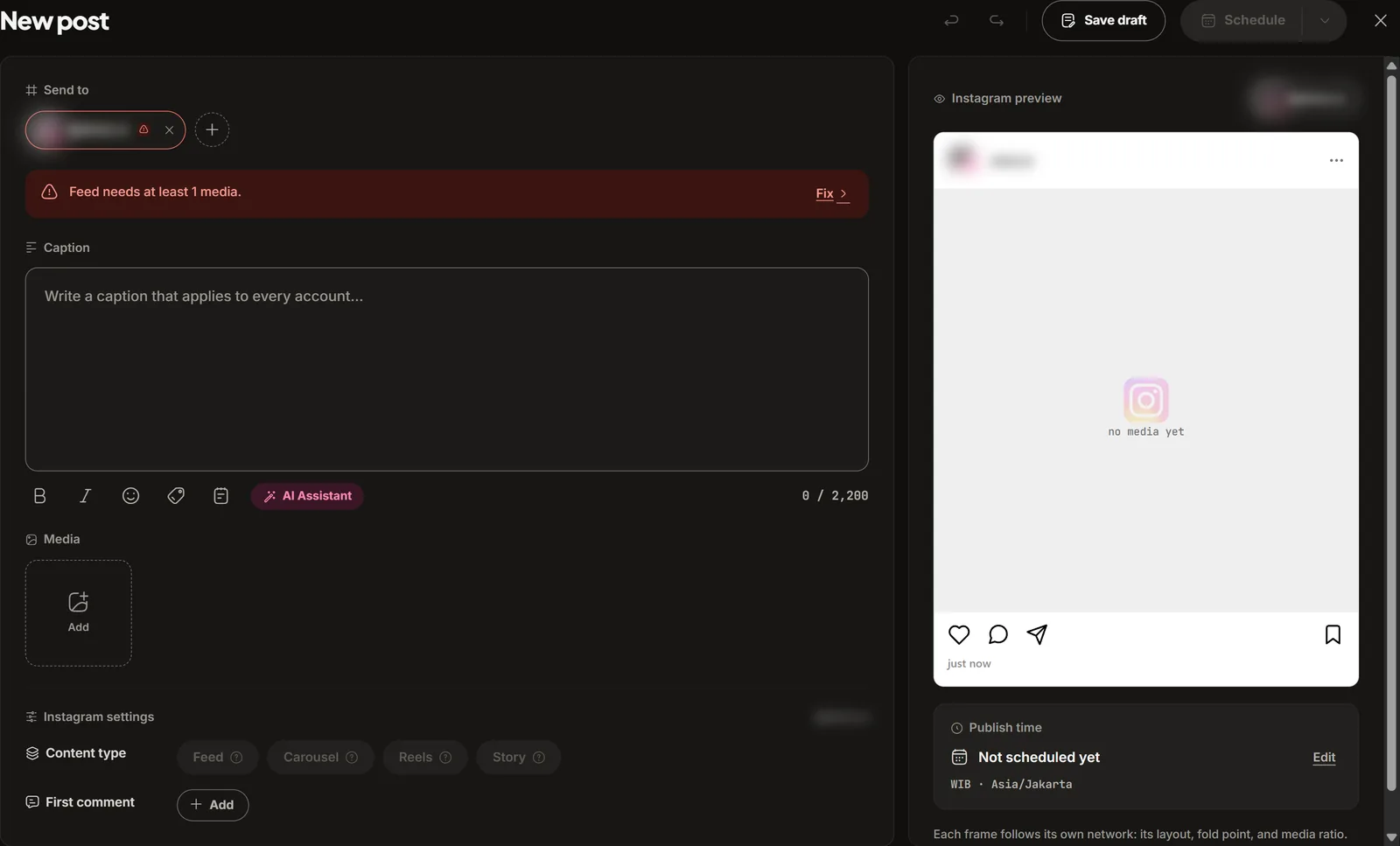Add a first comment
The width and height of the screenshot is (1400, 846).
[213, 805]
